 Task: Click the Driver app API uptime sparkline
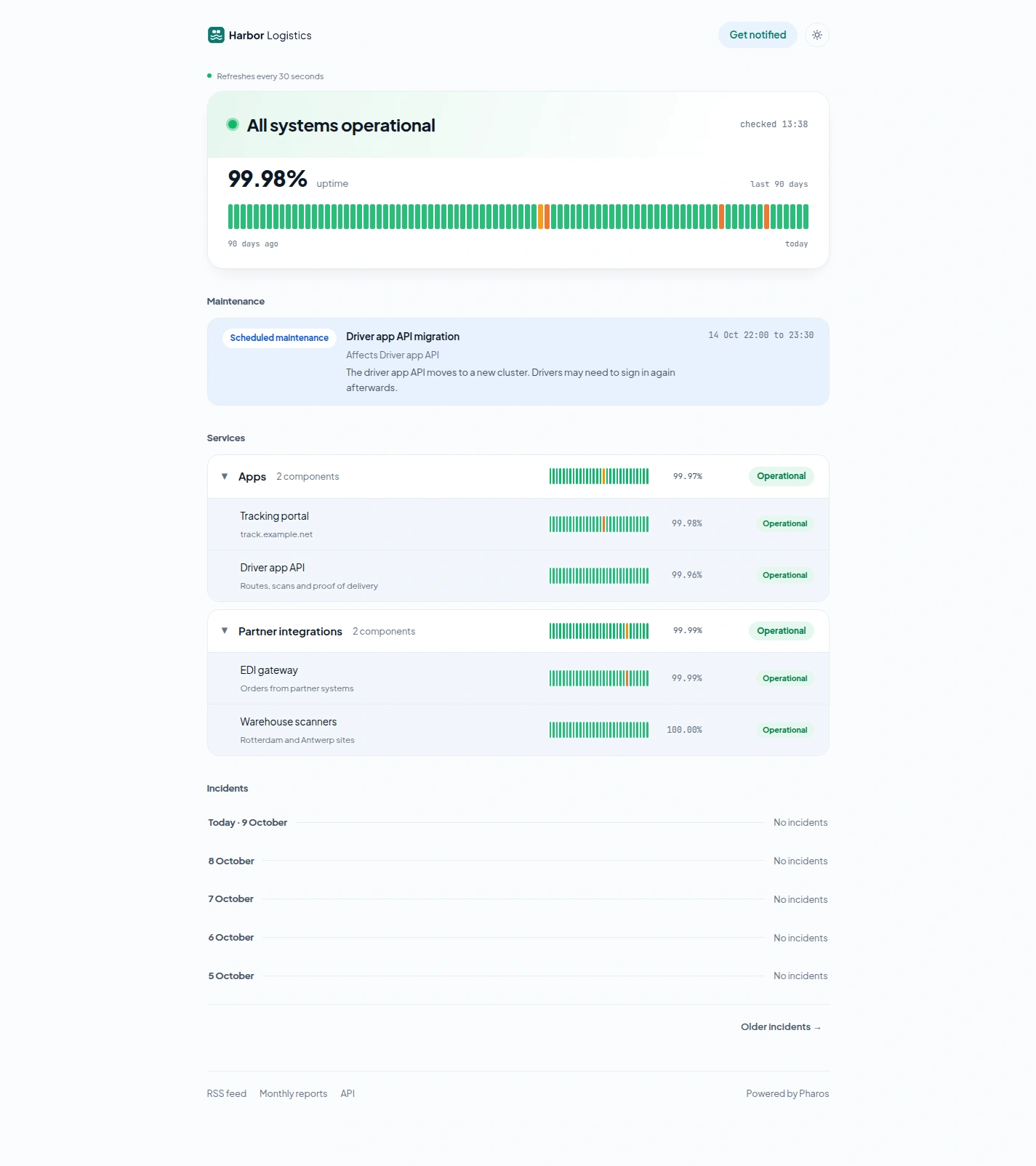tap(599, 576)
